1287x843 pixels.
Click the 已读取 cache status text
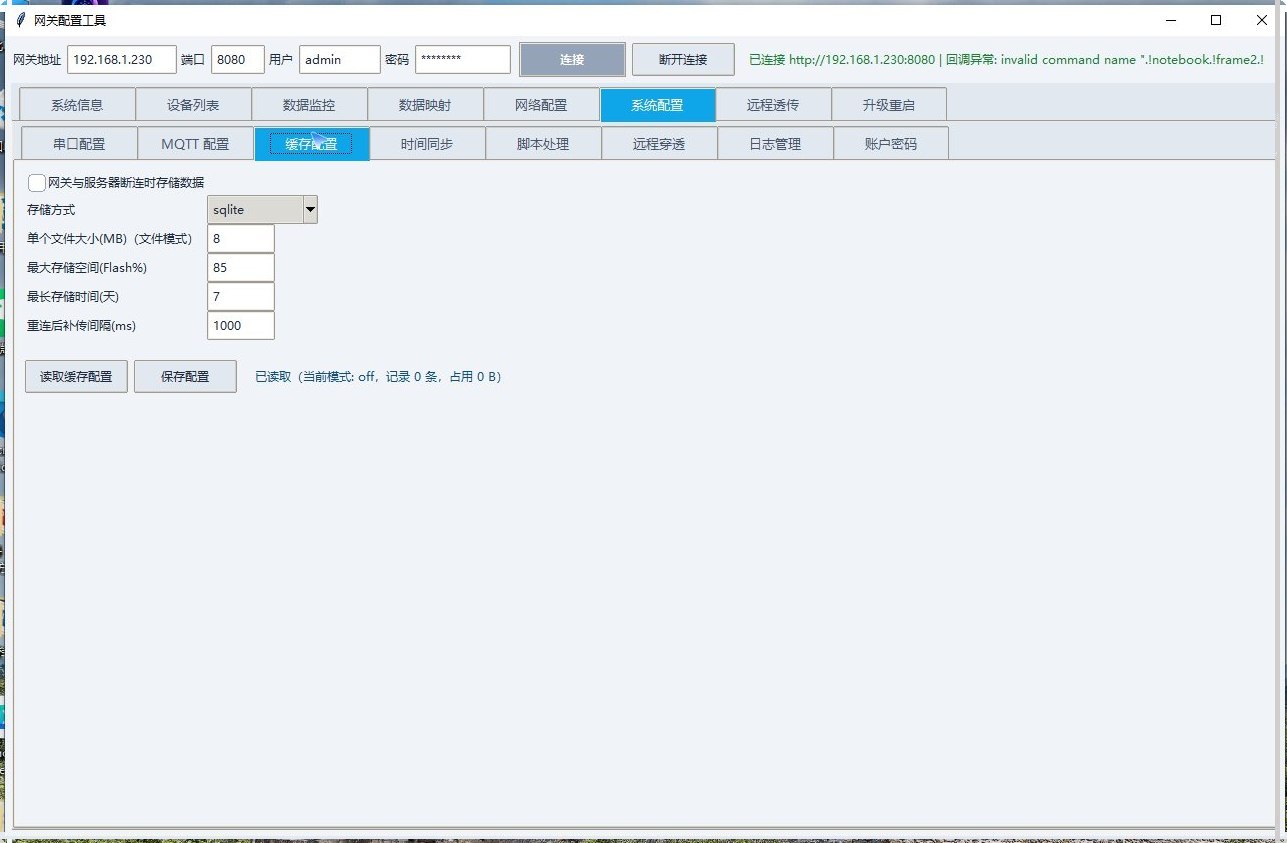pyautogui.click(x=378, y=377)
